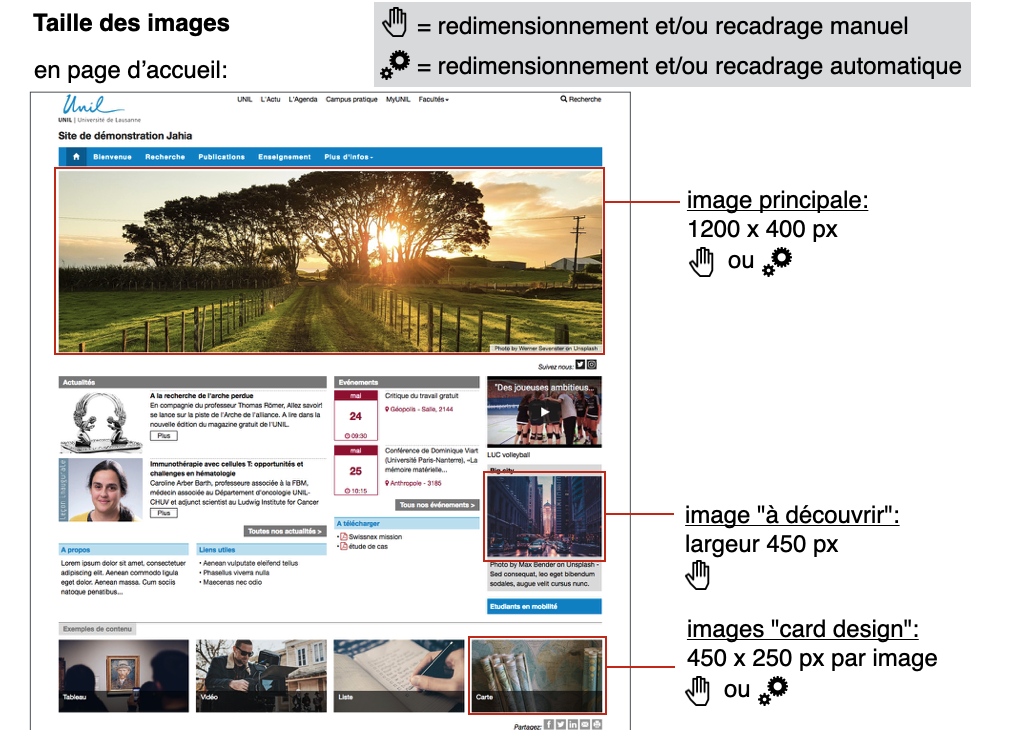Screen dimensions: 1020x730
Task: Open the Twitter icon next to Suivez nous
Action: click(x=580, y=366)
